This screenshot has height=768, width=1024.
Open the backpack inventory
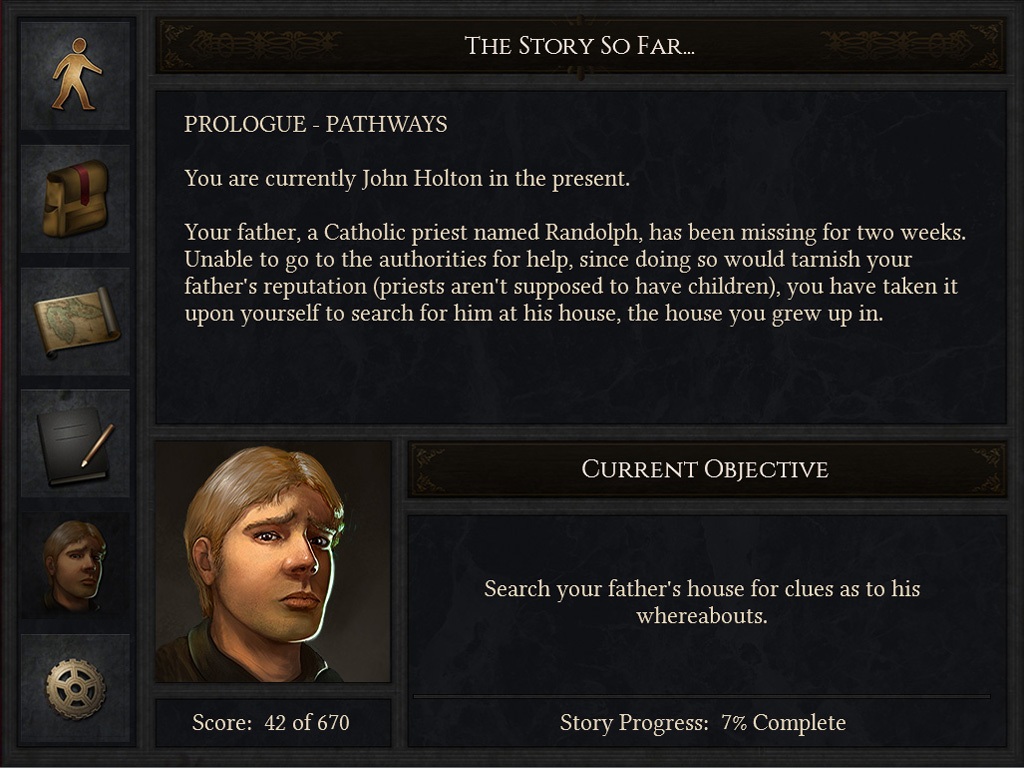76,197
